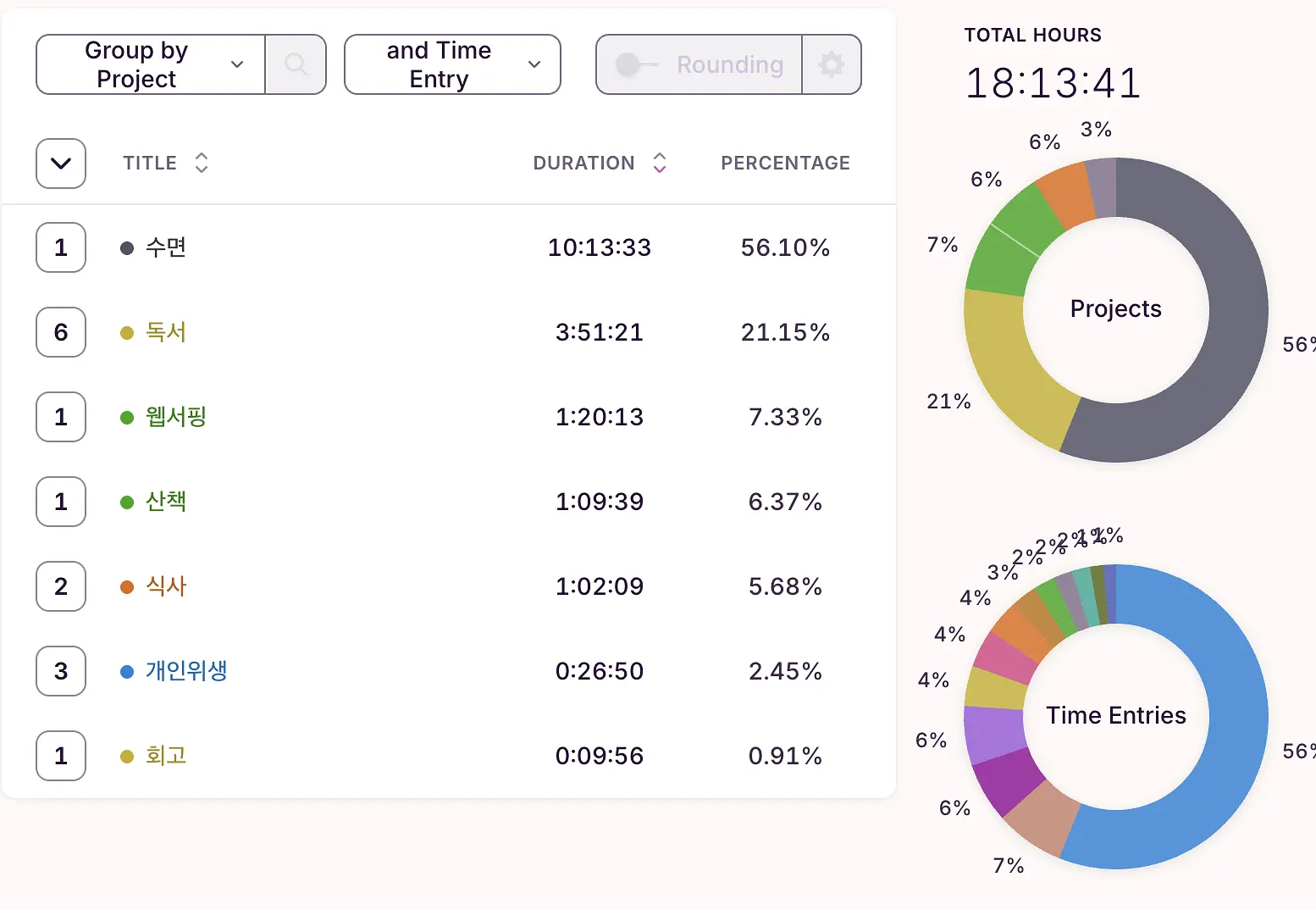
Task: Click the blue dot beside 개인위생
Action: [x=127, y=672]
